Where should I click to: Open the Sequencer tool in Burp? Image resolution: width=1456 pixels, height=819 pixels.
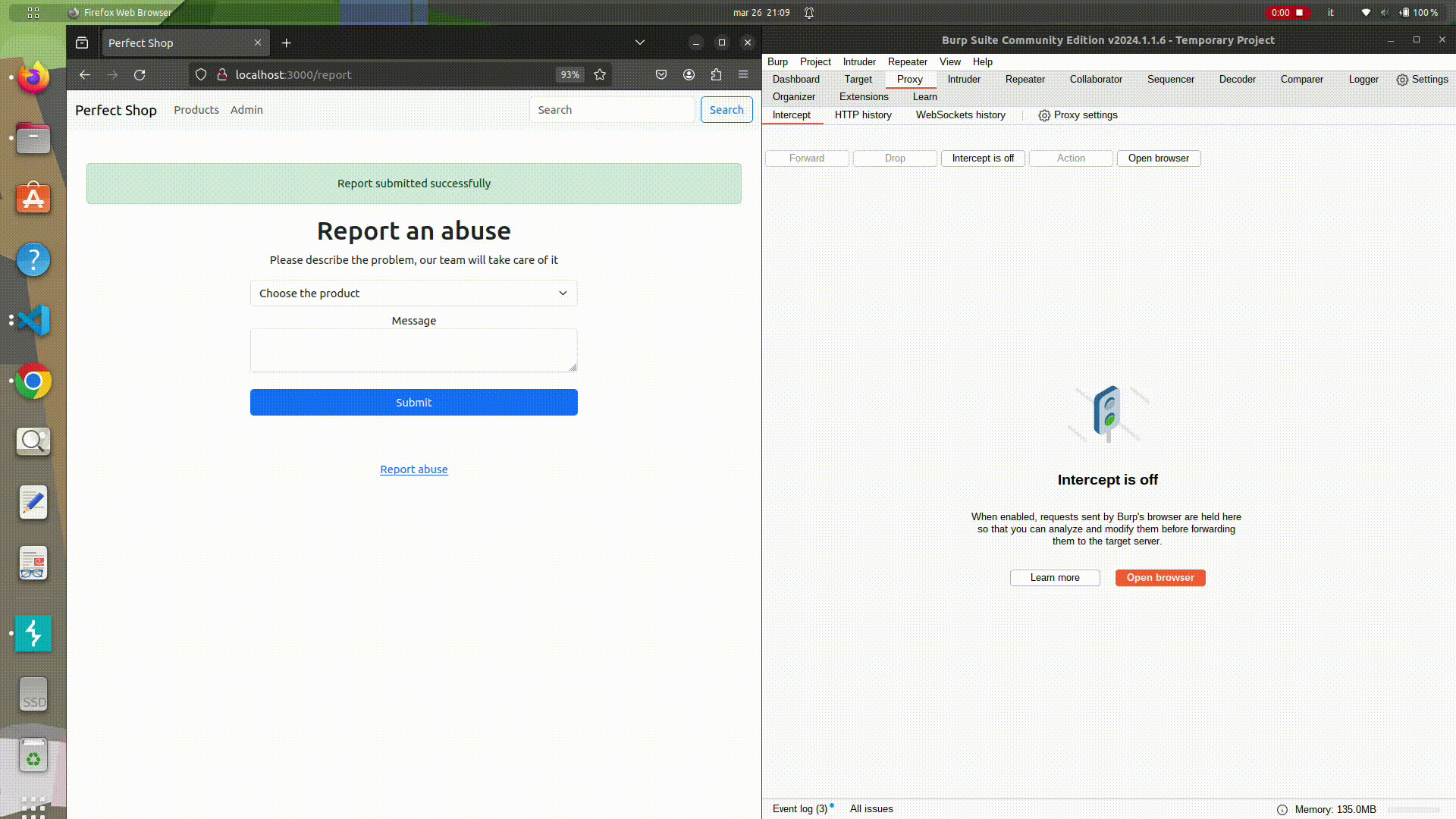(1170, 79)
